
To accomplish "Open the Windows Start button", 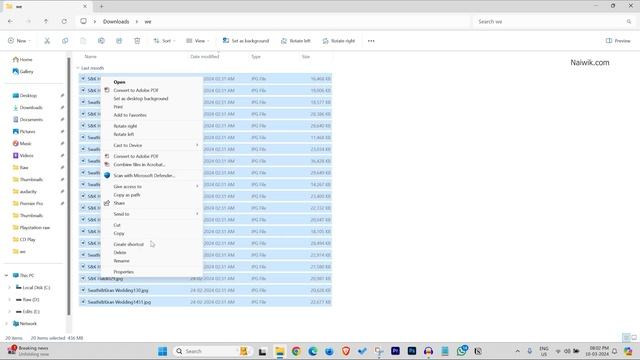I will click(x=162, y=351).
